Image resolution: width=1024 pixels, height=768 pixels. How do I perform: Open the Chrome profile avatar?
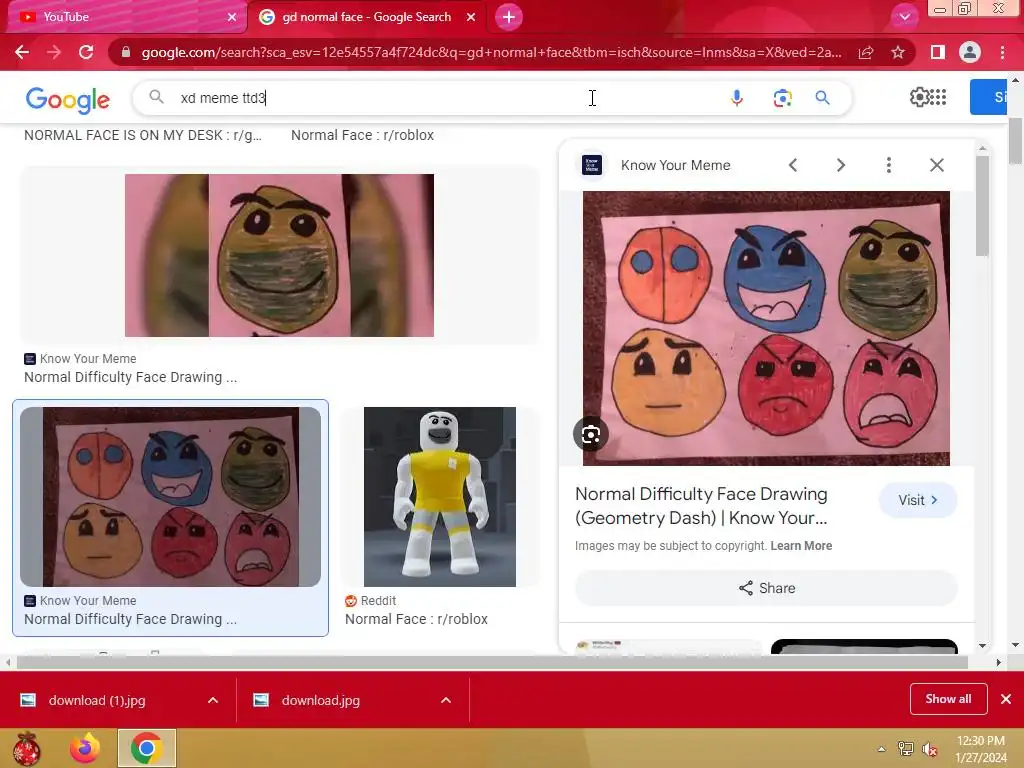(x=970, y=52)
